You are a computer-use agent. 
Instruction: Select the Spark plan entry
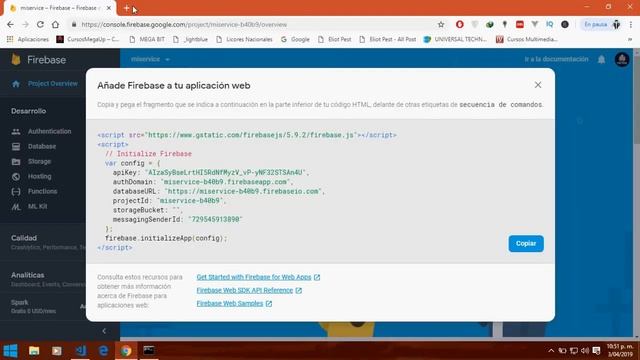(x=33, y=306)
